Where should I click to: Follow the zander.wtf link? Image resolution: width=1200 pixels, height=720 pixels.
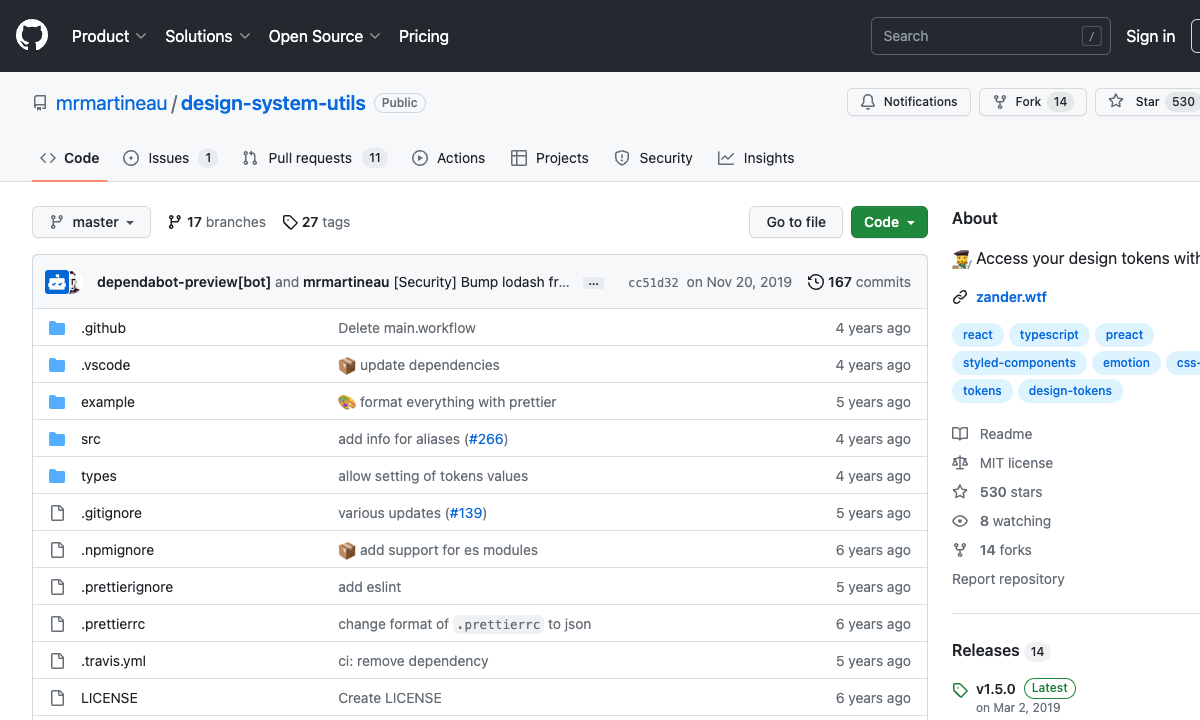[1011, 297]
